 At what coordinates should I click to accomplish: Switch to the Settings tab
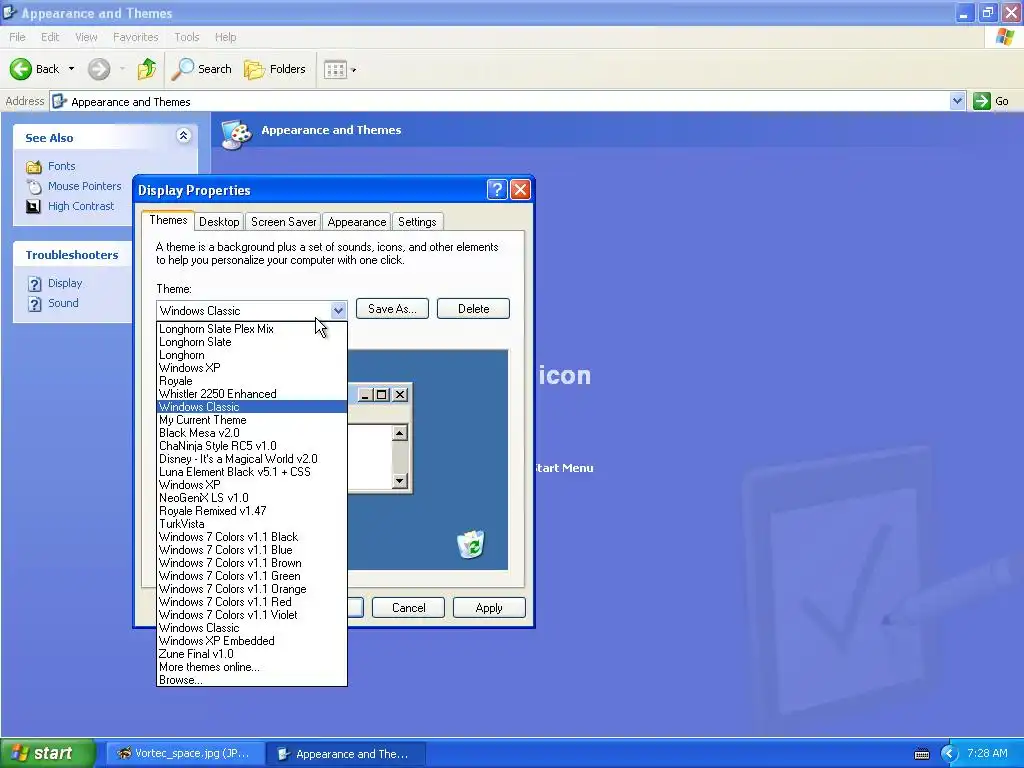[417, 222]
